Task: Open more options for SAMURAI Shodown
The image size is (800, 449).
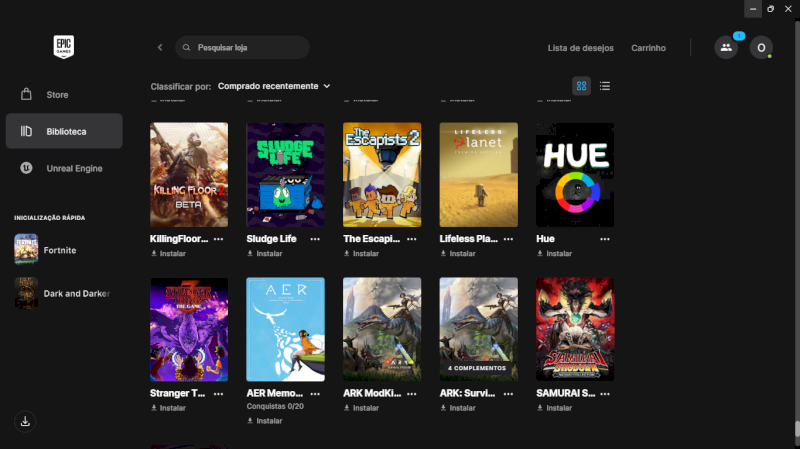Action: pyautogui.click(x=605, y=394)
